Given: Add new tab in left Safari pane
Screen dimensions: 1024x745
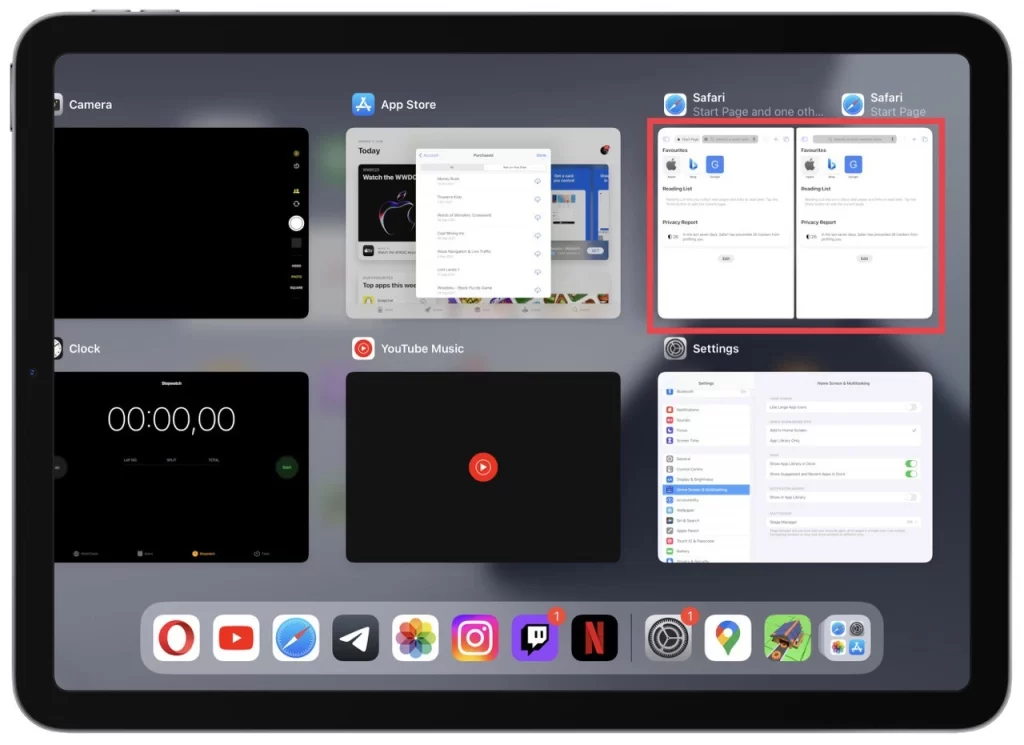Looking at the screenshot, I should pos(776,139).
